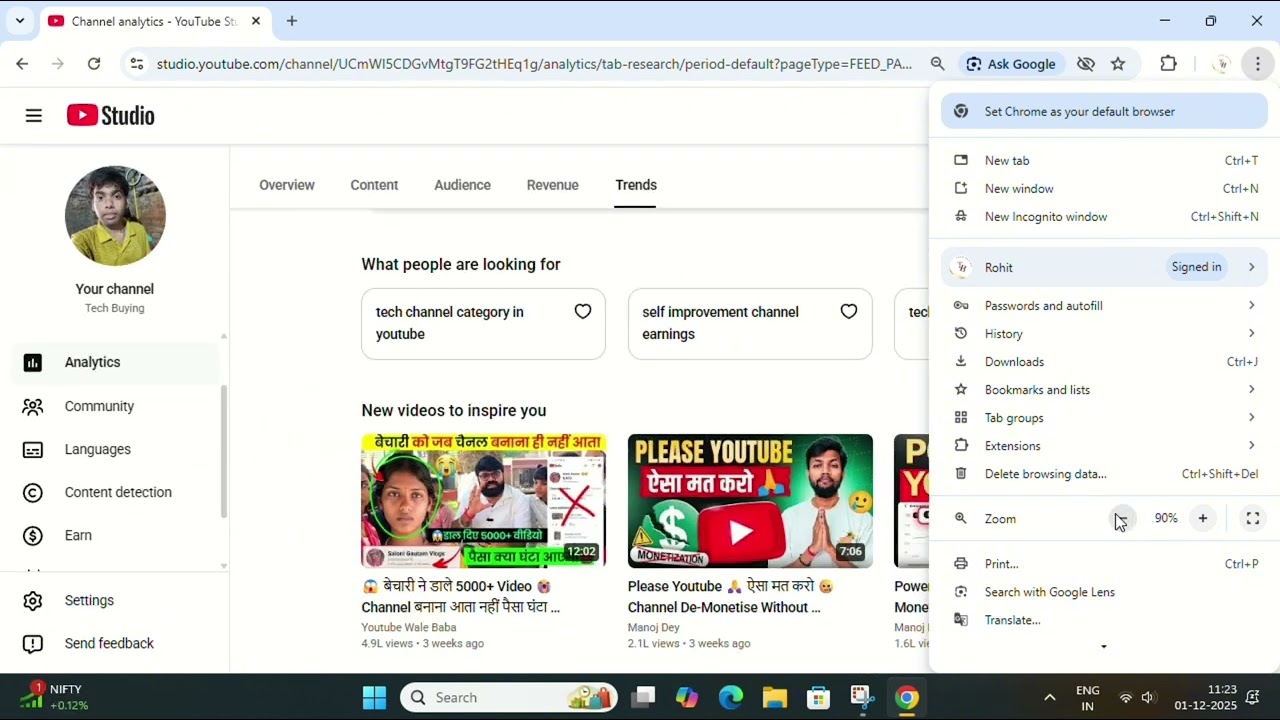
Task: Select Delete browsing data
Action: pos(1105,474)
